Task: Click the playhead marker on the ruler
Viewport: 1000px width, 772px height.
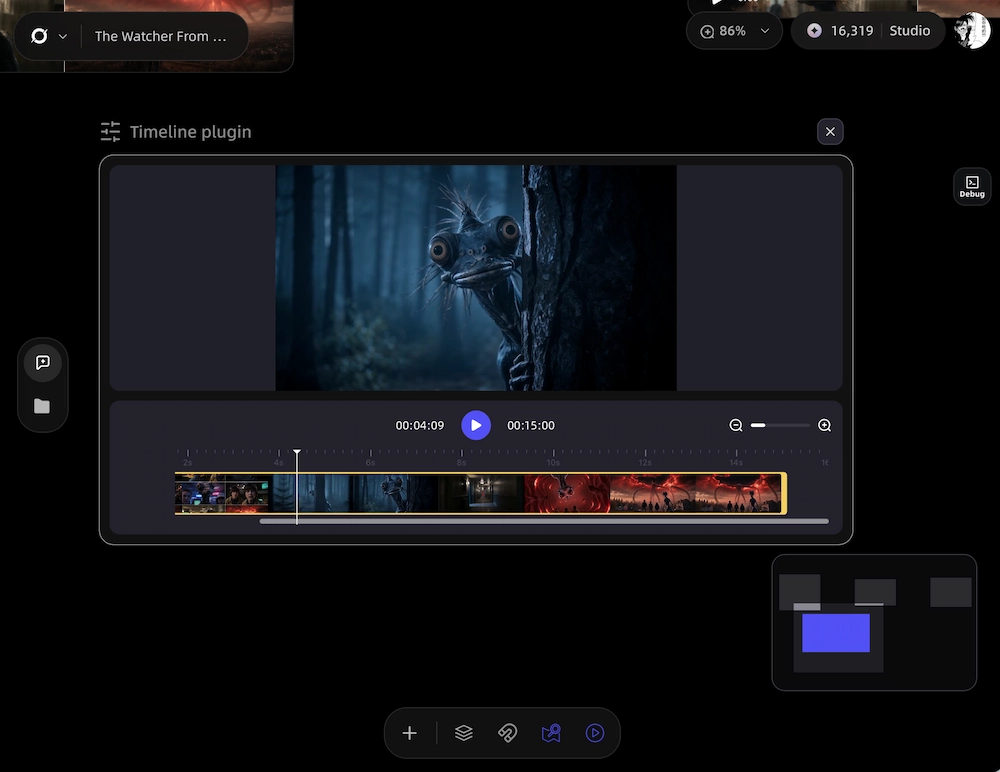Action: pos(297,452)
